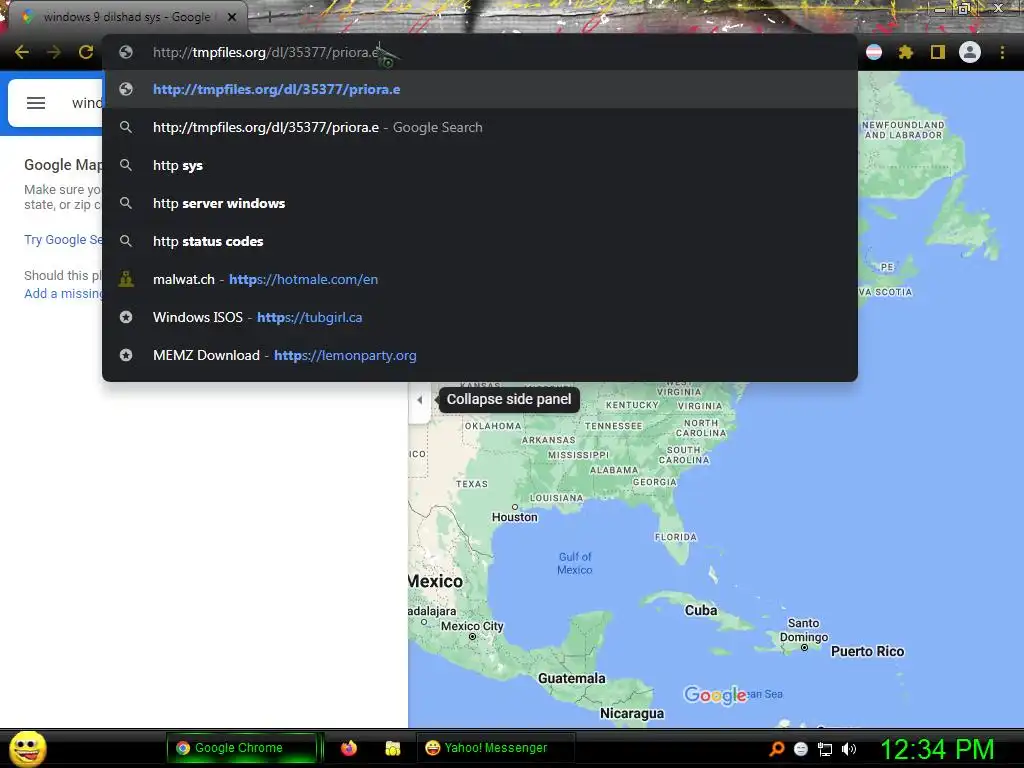
Task: Click the Mexico City marker on the map
Action: 472,637
